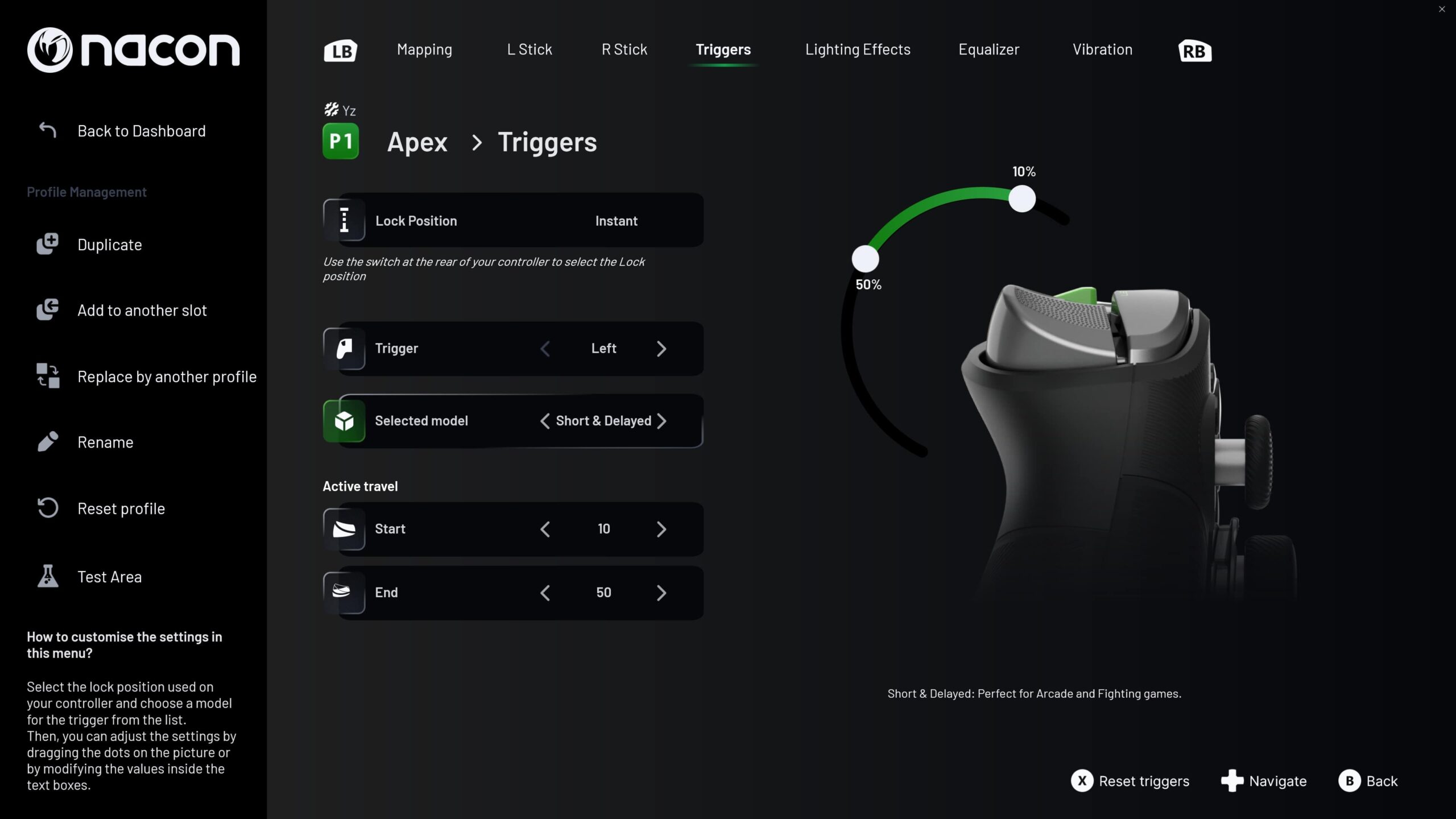1456x819 pixels.
Task: Click the green P1 profile badge
Action: pyautogui.click(x=341, y=141)
